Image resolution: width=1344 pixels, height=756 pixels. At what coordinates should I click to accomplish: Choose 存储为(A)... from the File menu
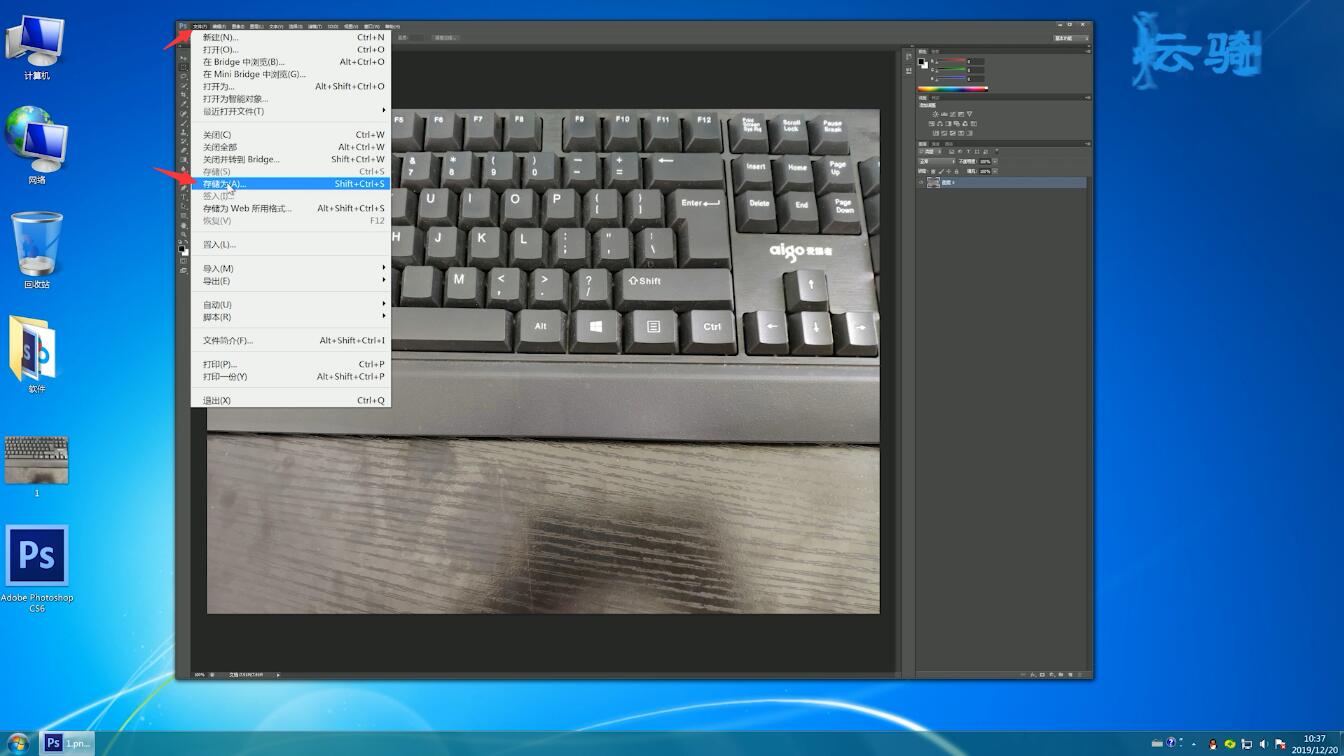[x=291, y=184]
